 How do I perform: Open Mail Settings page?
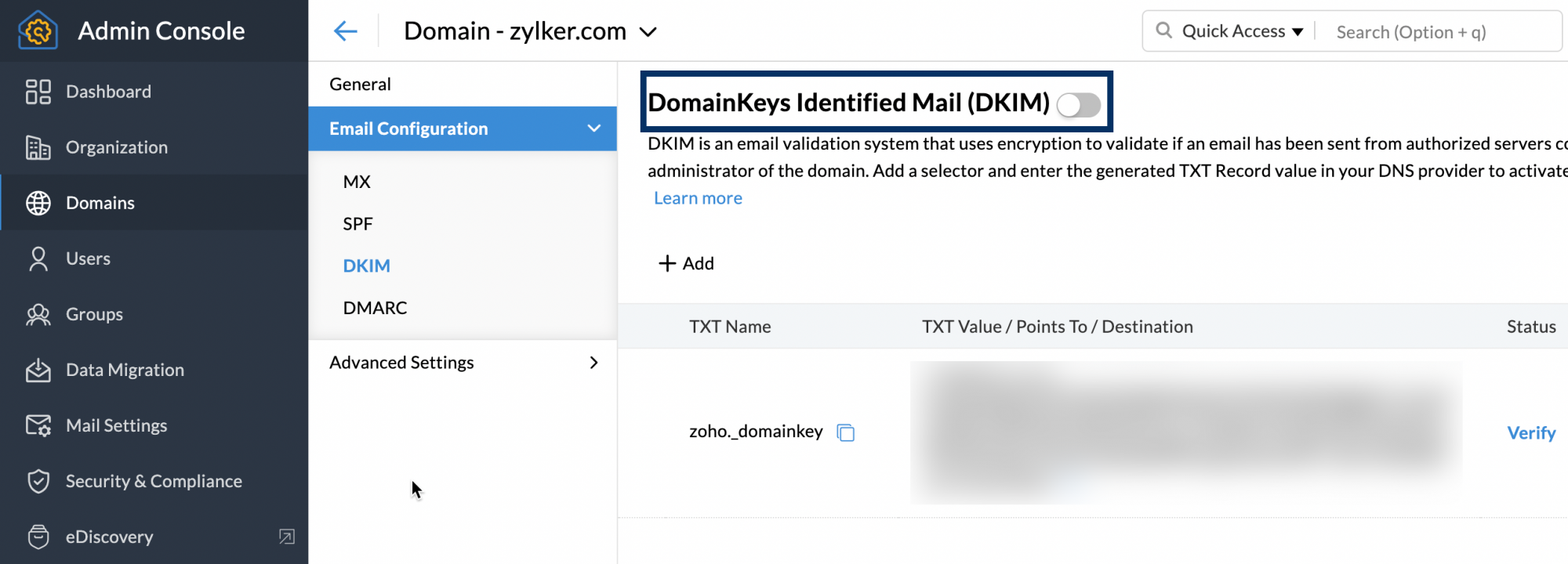click(x=116, y=425)
